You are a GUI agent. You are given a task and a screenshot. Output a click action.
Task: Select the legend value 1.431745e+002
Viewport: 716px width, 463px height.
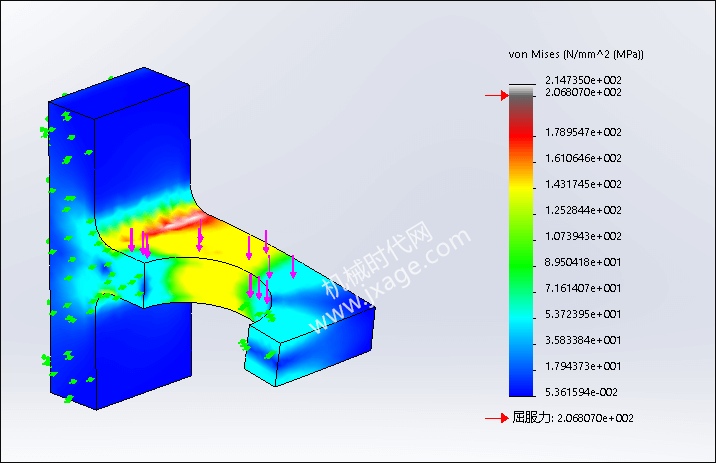coord(583,184)
